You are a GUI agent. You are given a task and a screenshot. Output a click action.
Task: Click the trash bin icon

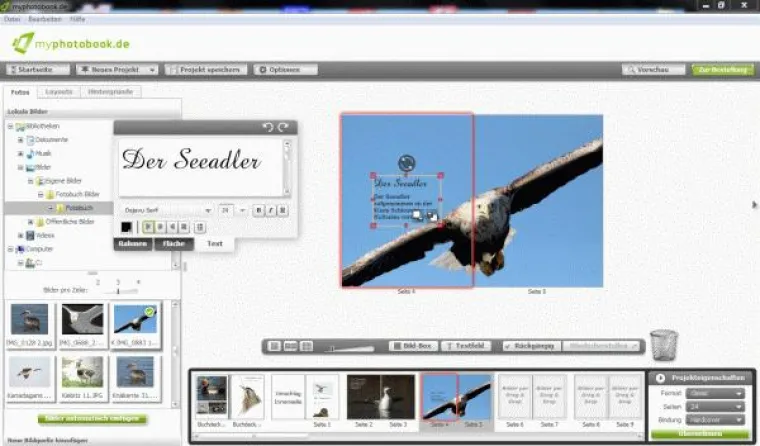pos(663,346)
